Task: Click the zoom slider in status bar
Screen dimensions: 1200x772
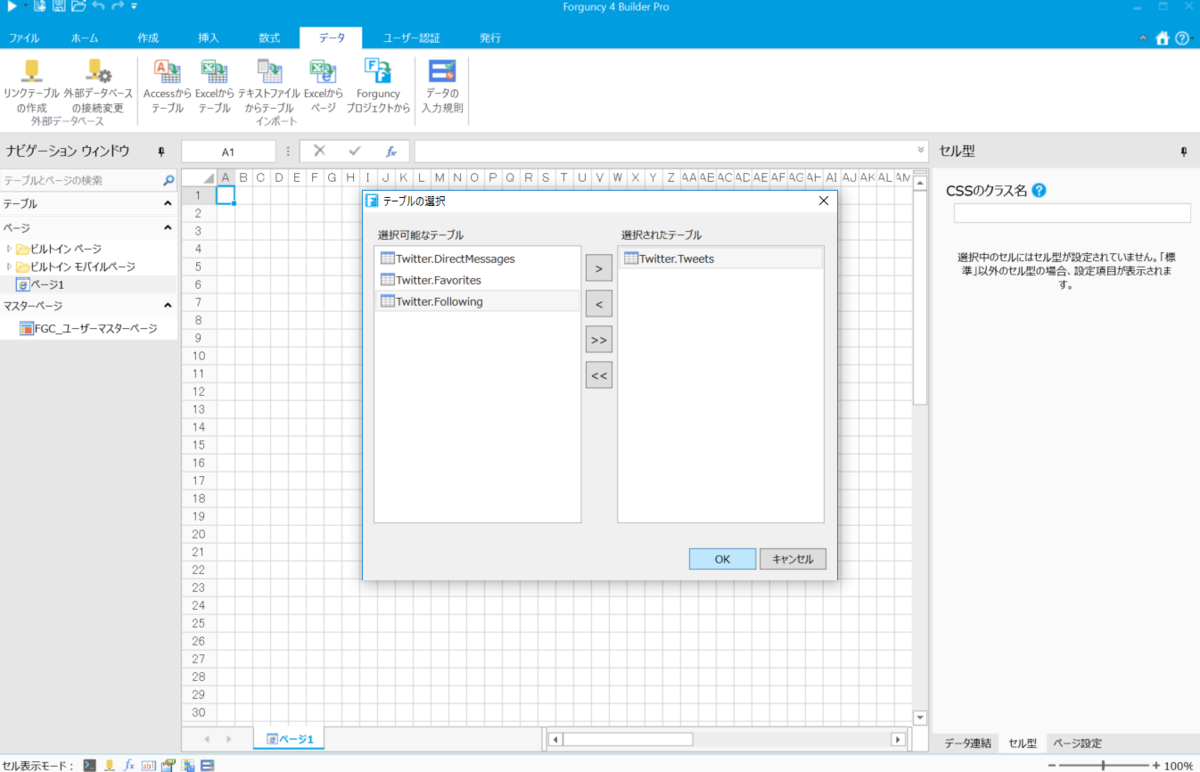Action: [x=1104, y=765]
